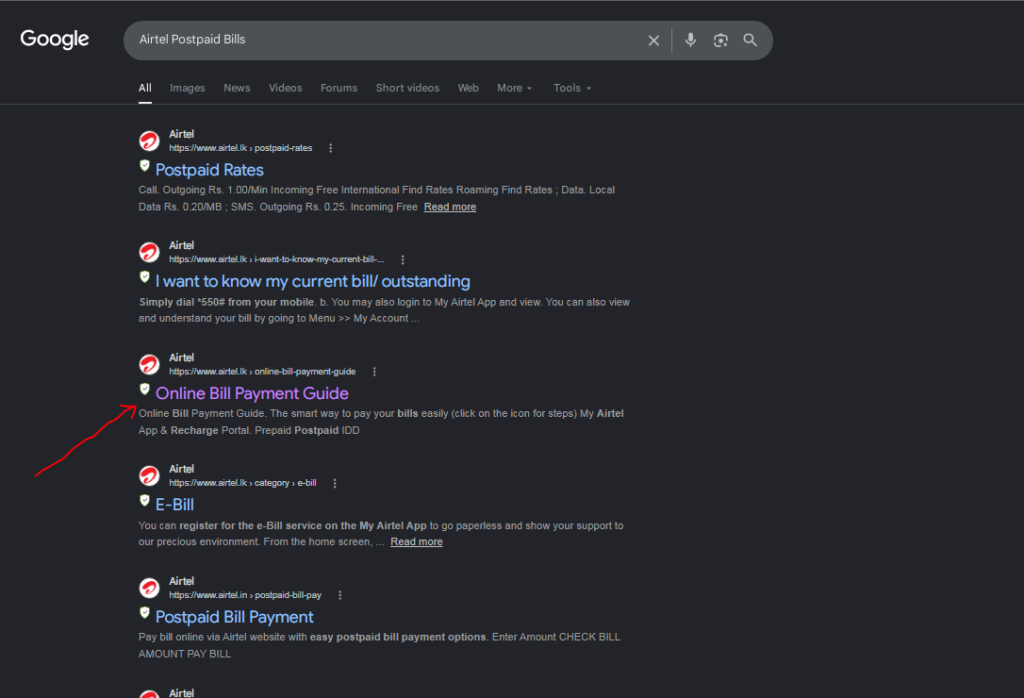Viewport: 1024px width, 698px height.
Task: Click the airtel.lk postpaid-rates URL
Action: [240, 148]
